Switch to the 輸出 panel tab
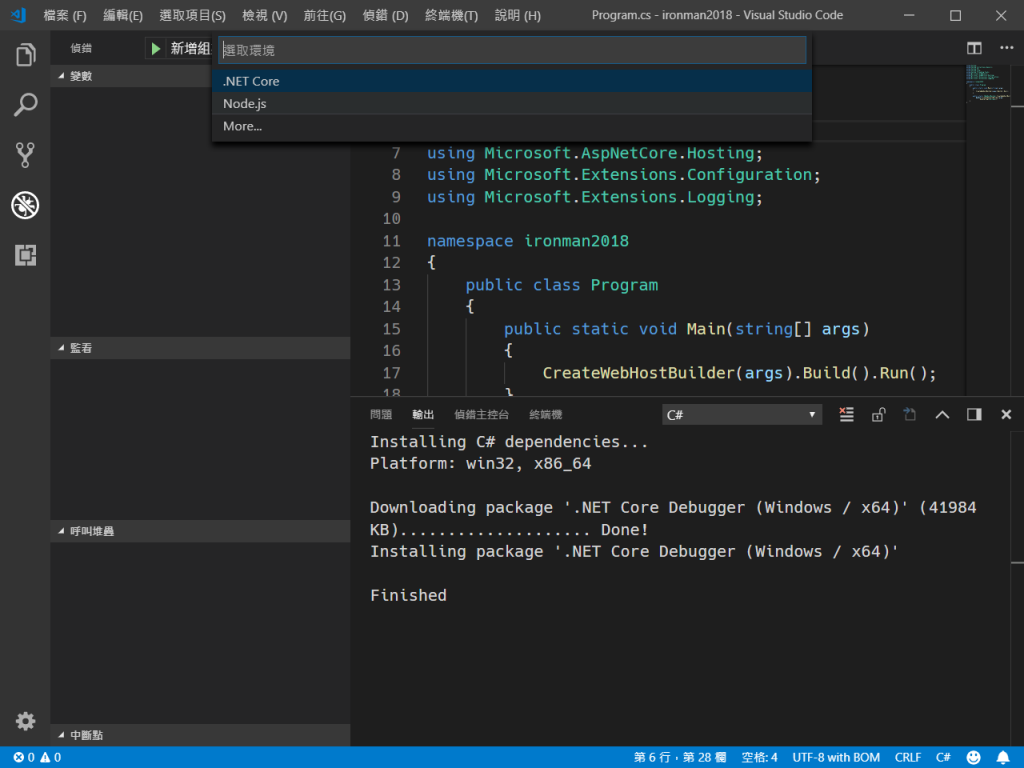 [x=423, y=414]
